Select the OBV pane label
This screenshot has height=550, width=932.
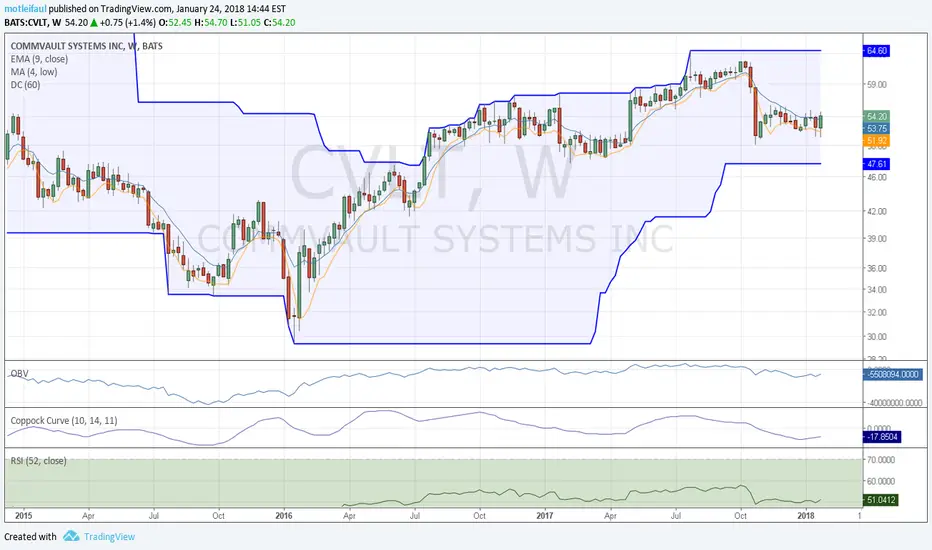pyautogui.click(x=19, y=373)
